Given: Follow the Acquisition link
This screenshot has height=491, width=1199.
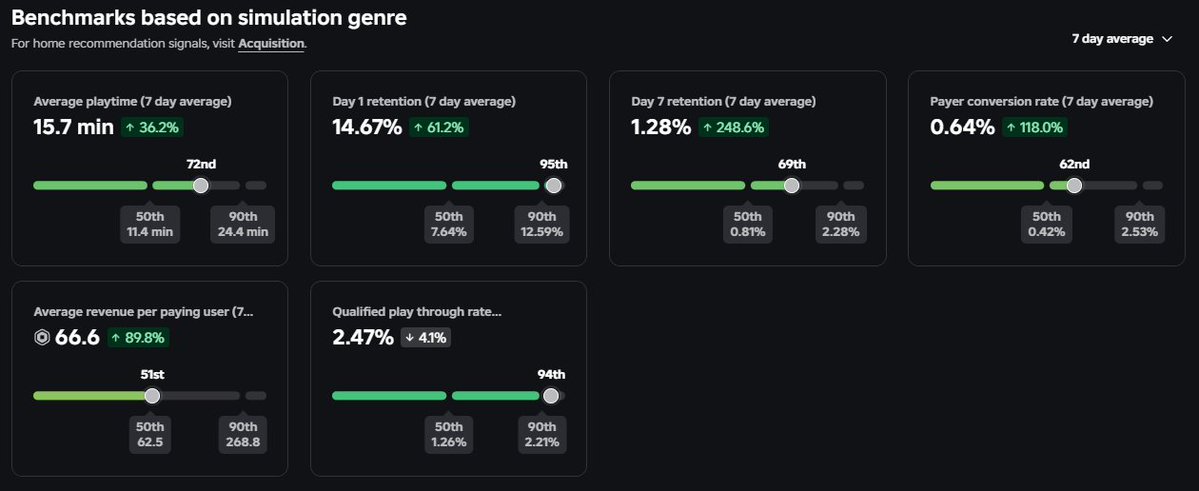Looking at the screenshot, I should pyautogui.click(x=271, y=44).
